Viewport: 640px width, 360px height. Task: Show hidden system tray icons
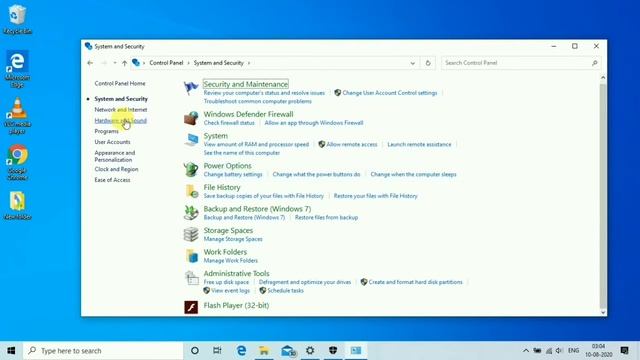526,351
